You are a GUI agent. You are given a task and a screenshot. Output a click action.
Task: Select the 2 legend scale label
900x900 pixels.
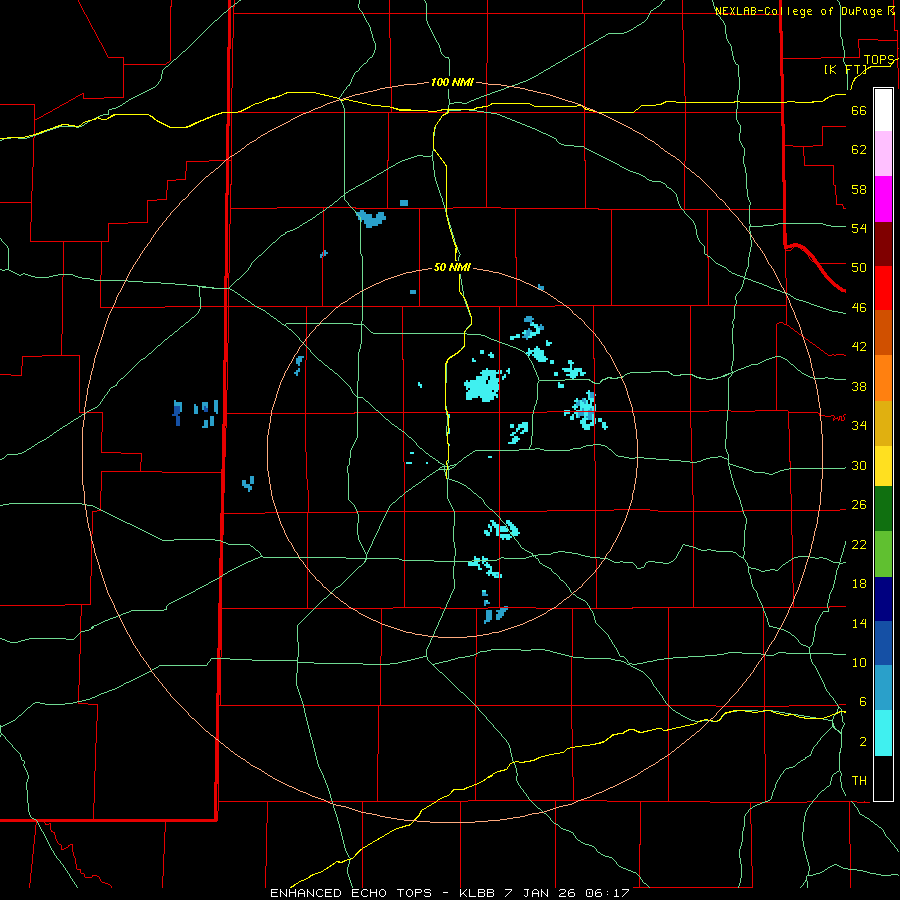tap(862, 742)
